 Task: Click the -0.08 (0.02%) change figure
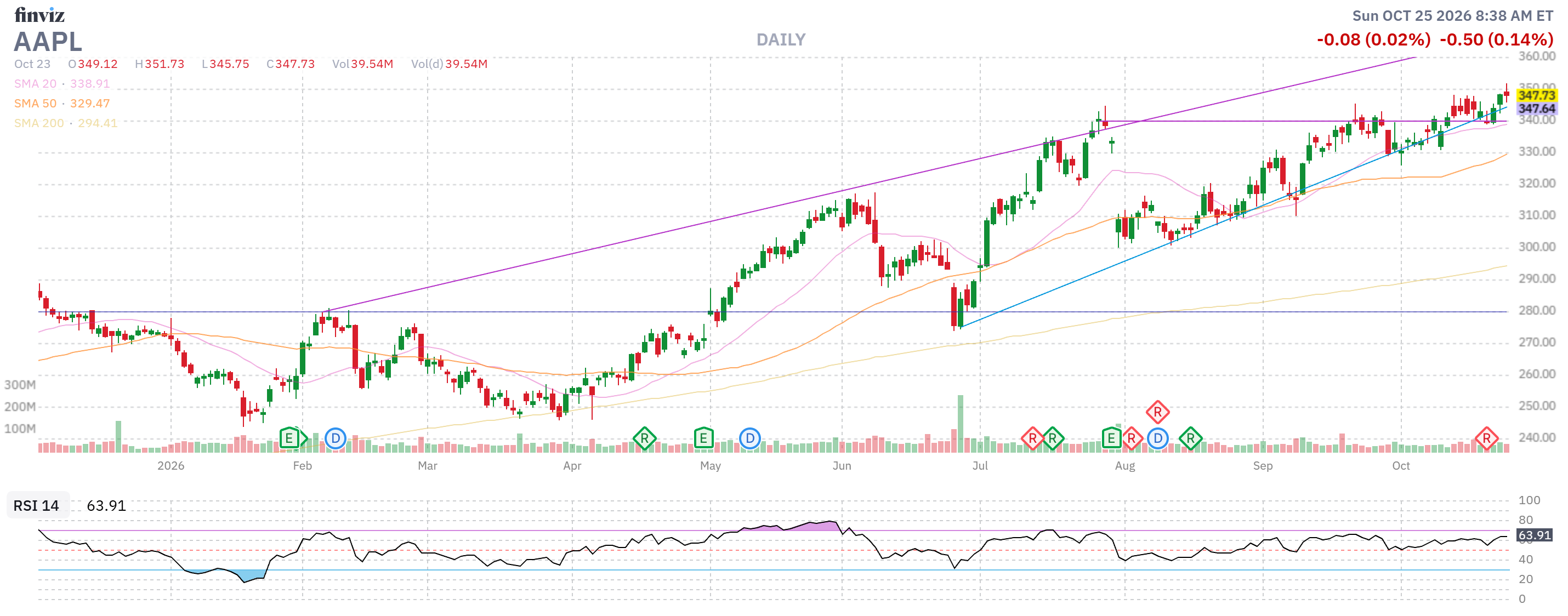point(1373,39)
